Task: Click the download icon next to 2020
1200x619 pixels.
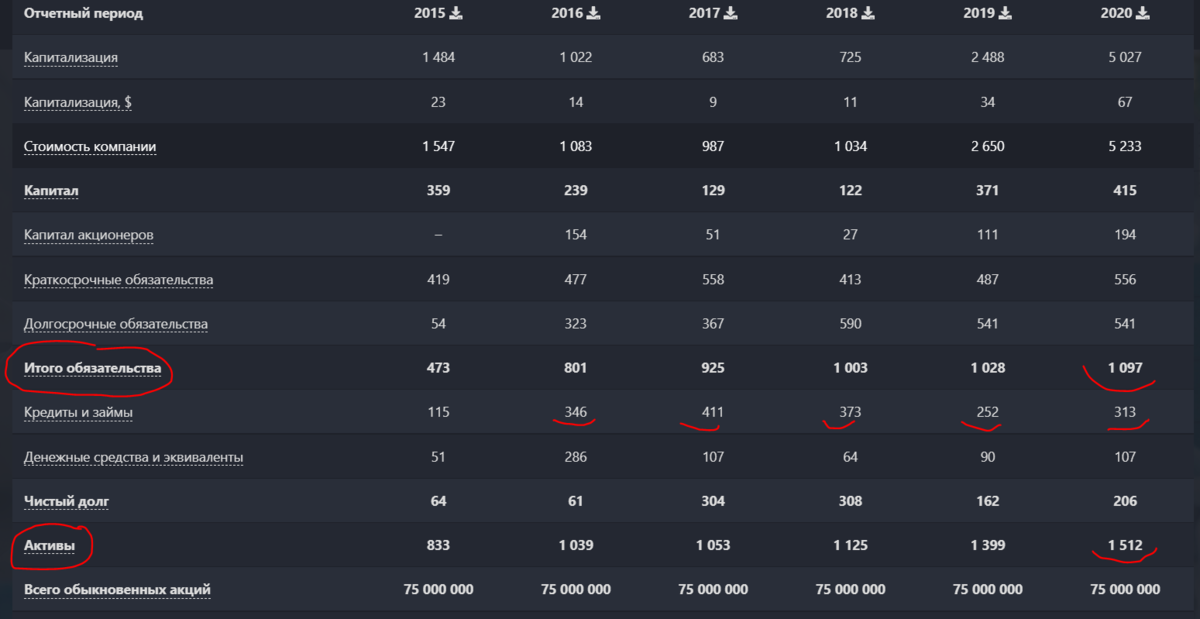Action: (1143, 13)
